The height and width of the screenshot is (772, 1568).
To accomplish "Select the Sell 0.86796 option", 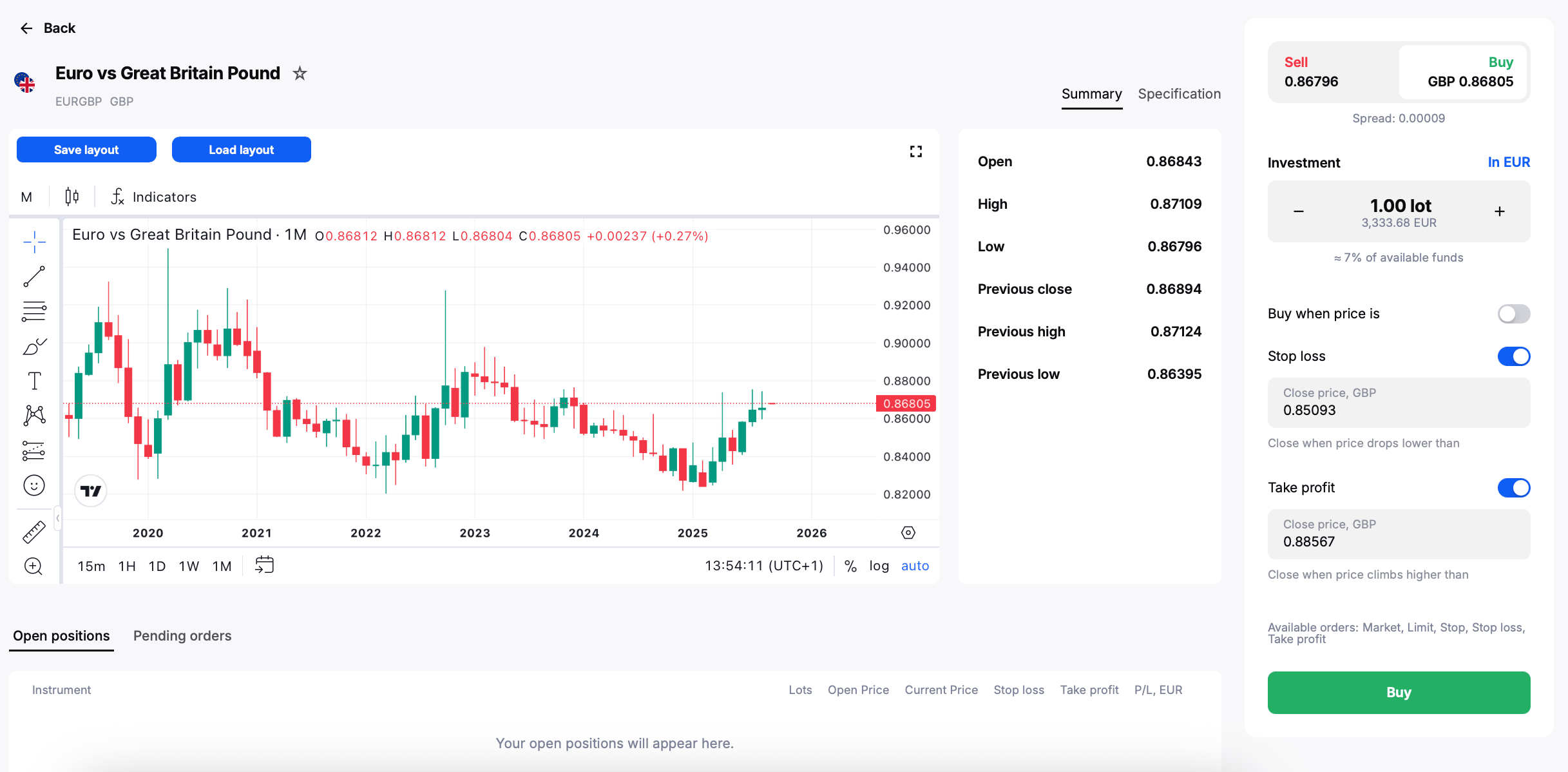I will point(1334,72).
